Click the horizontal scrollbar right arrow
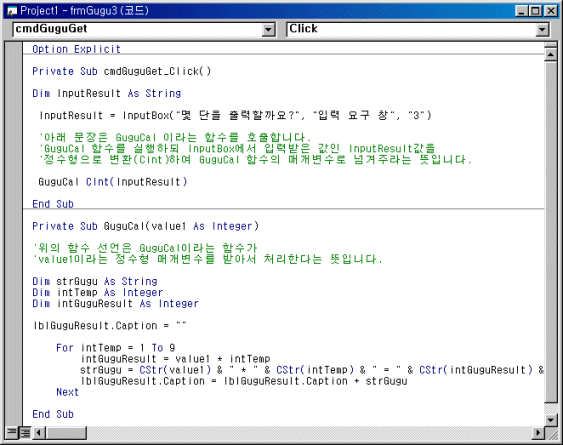 coord(538,432)
